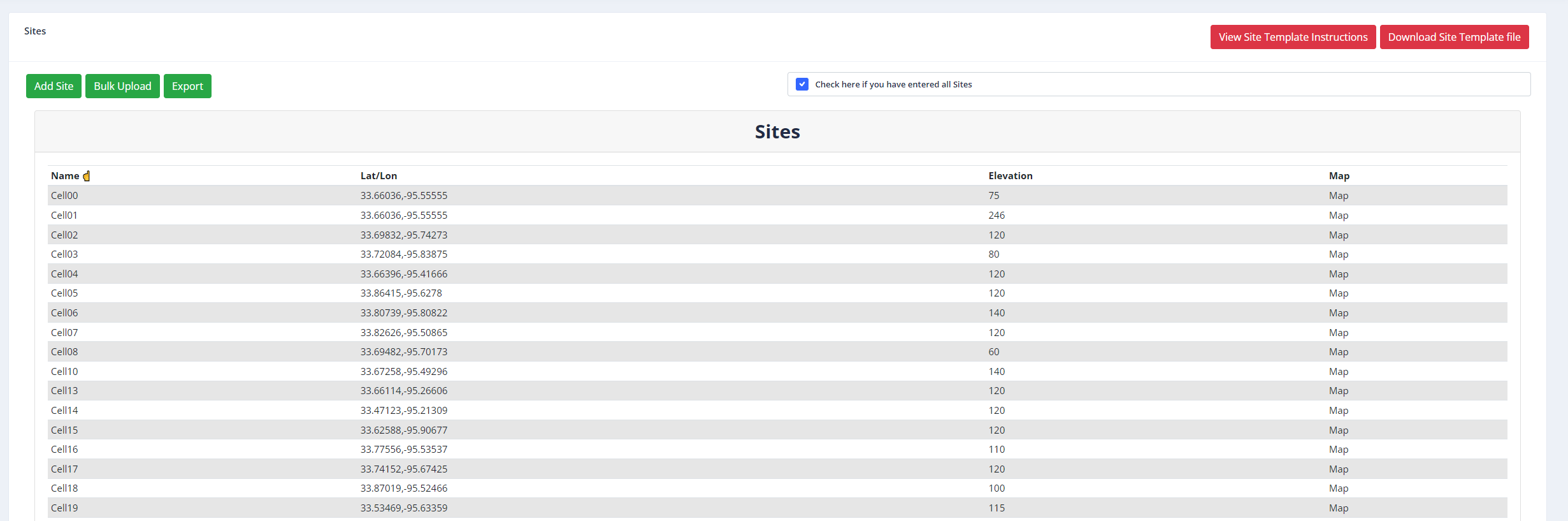Screen dimensions: 1568x521
Task: Show Cell14 on the map
Action: (1339, 411)
